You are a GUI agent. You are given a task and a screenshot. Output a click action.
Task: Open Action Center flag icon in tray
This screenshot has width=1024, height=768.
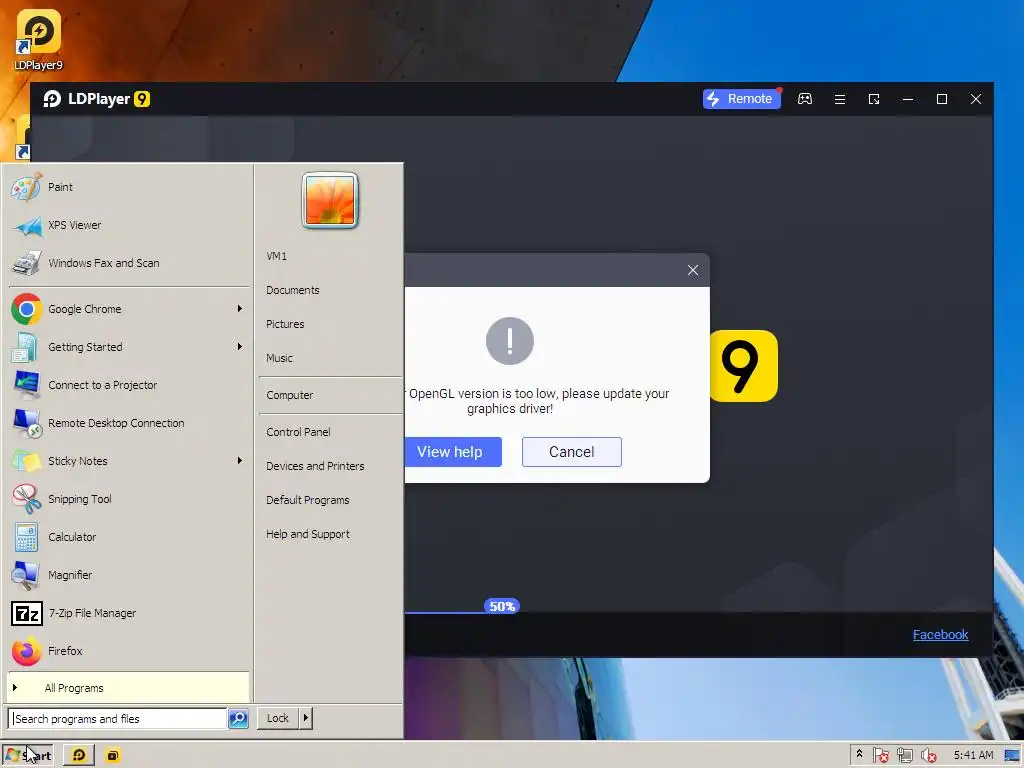(x=881, y=756)
